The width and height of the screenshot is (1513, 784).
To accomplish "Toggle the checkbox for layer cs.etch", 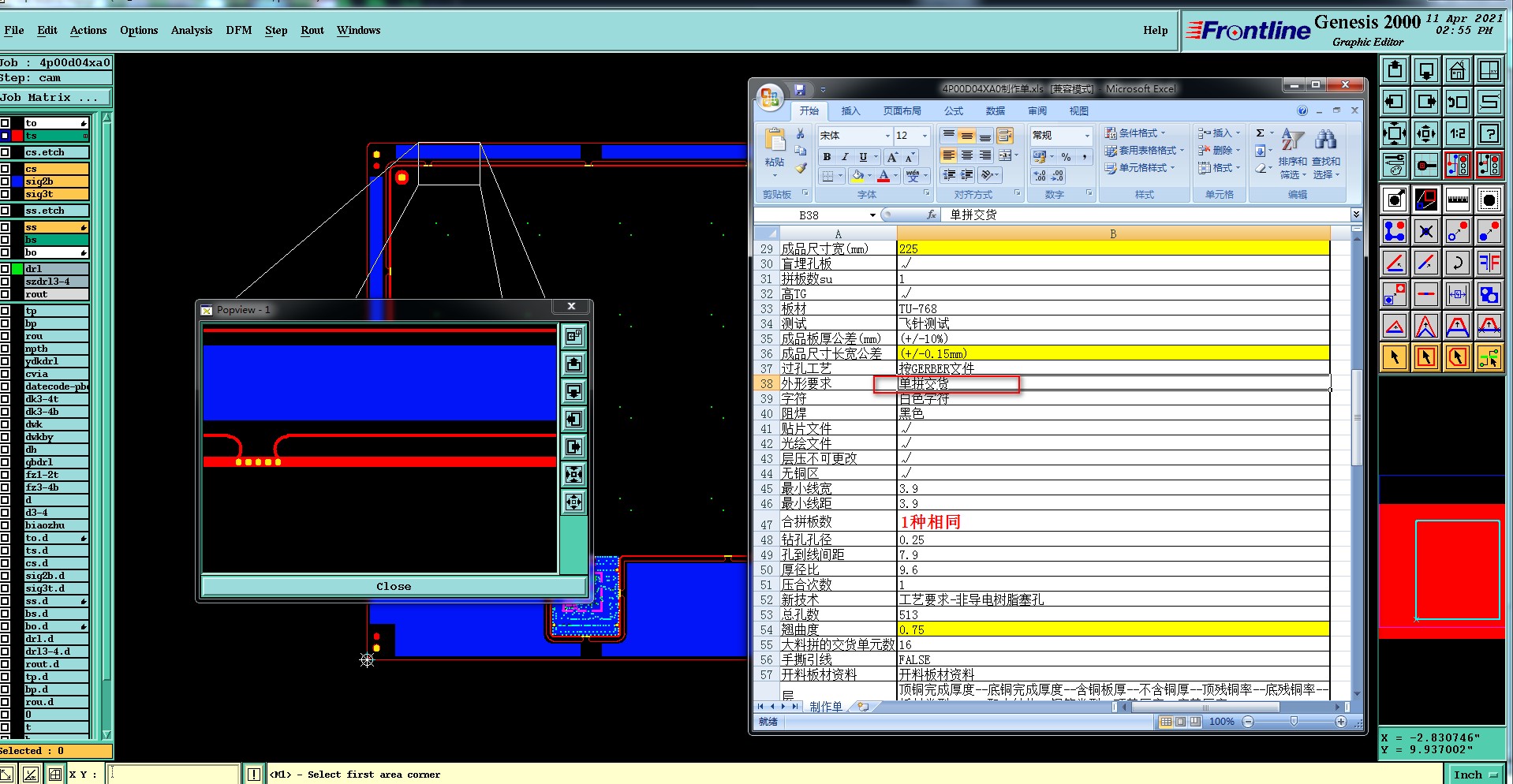I will [x=6, y=152].
